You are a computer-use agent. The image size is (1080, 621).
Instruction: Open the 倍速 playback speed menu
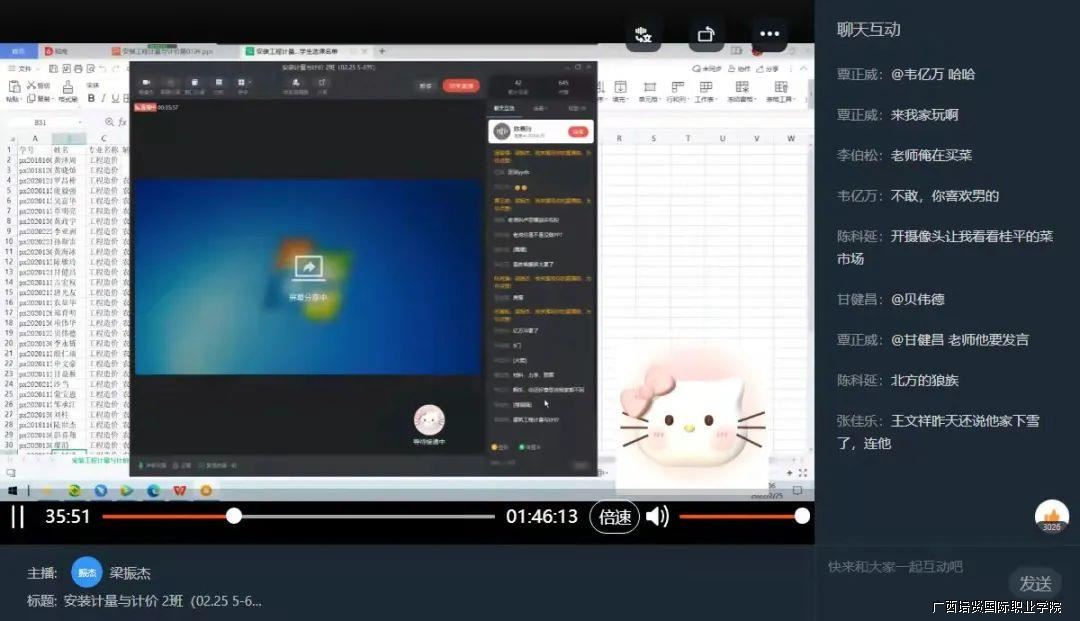click(x=614, y=517)
